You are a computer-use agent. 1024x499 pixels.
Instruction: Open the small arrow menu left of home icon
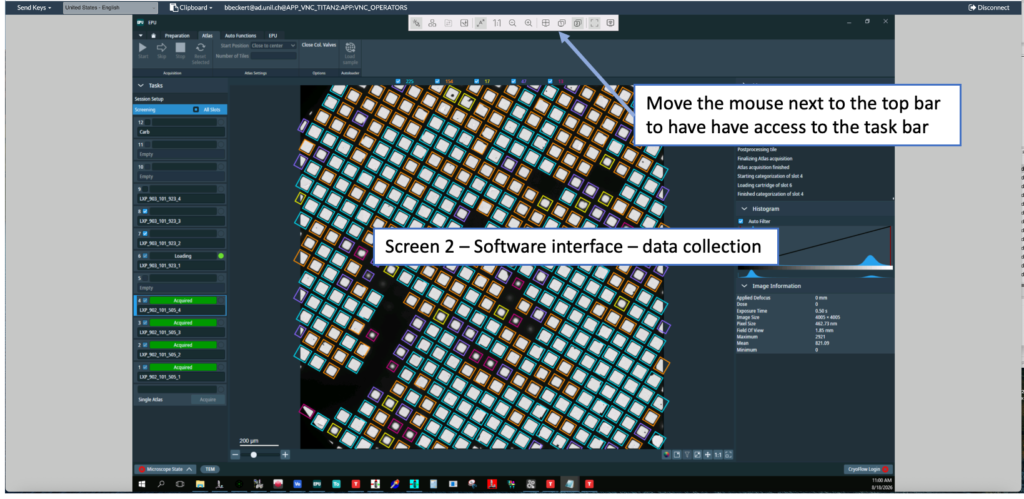pos(140,35)
